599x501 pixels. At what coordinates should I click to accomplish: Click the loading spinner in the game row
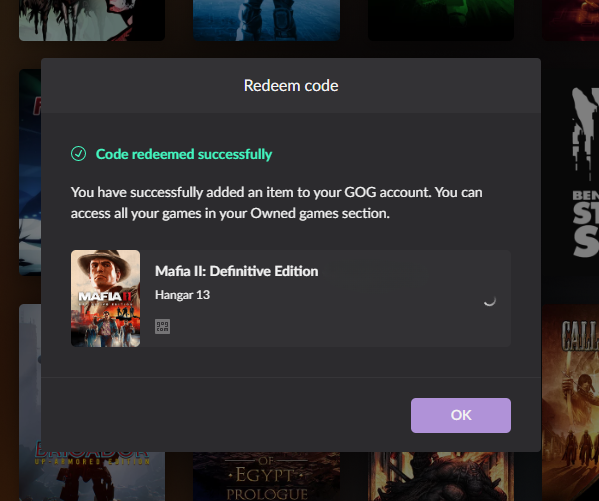489,300
